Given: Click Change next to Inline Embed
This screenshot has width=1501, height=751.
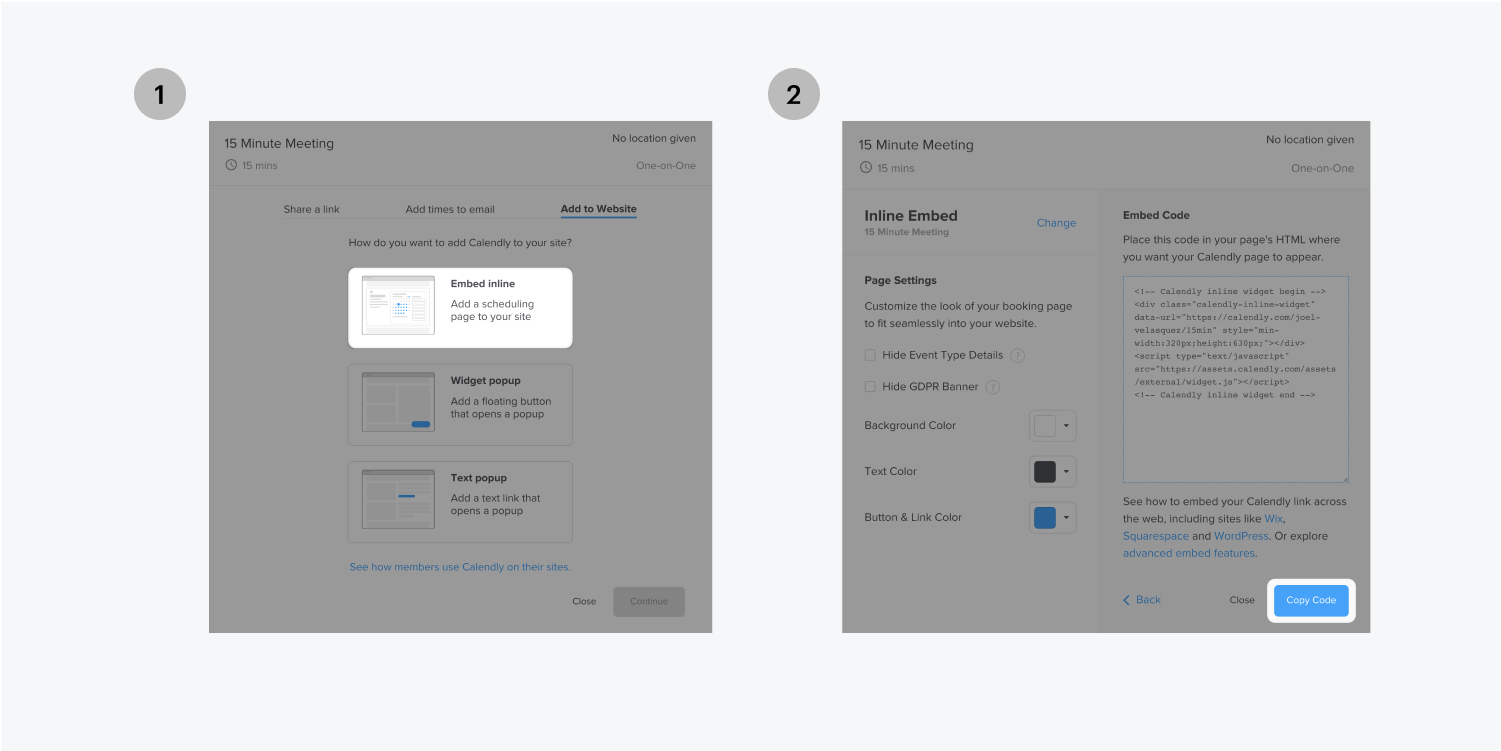Looking at the screenshot, I should tap(1056, 223).
